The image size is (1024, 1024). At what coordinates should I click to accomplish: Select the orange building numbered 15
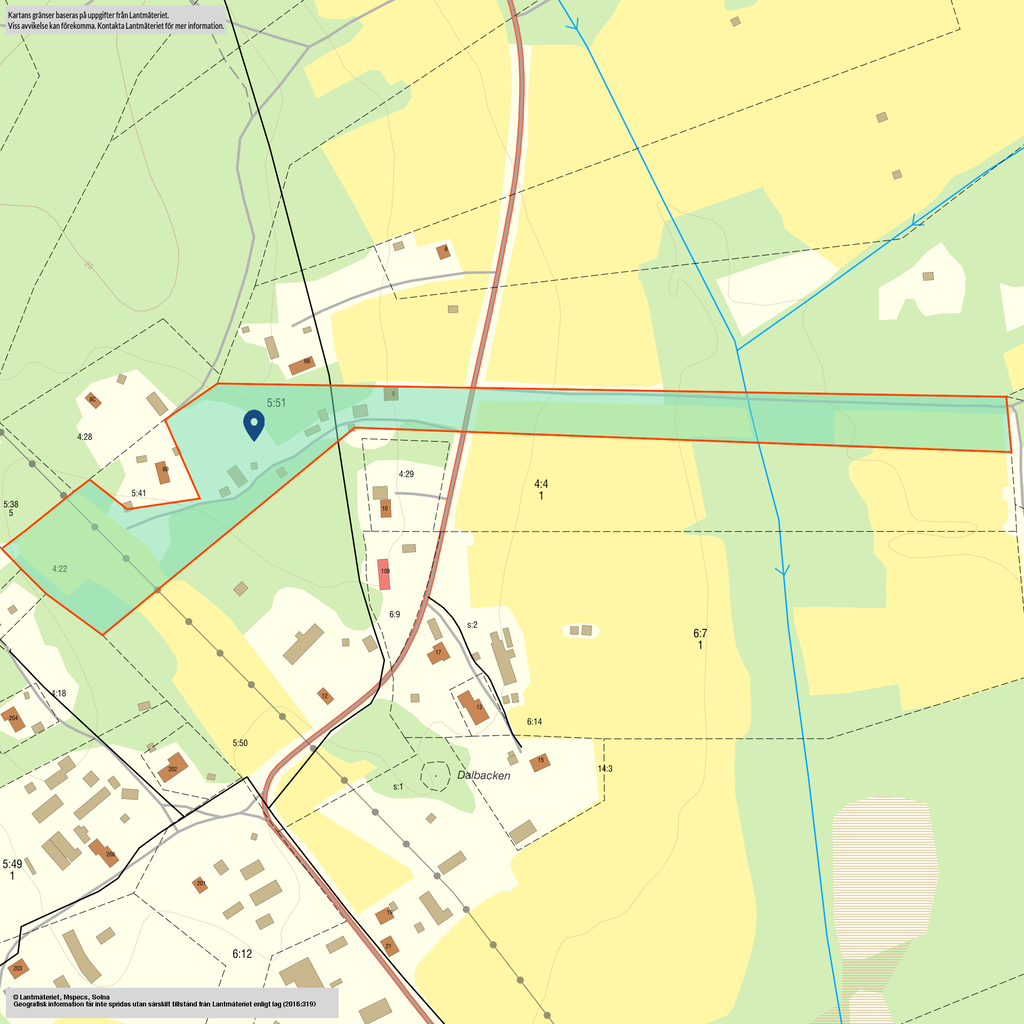(540, 762)
